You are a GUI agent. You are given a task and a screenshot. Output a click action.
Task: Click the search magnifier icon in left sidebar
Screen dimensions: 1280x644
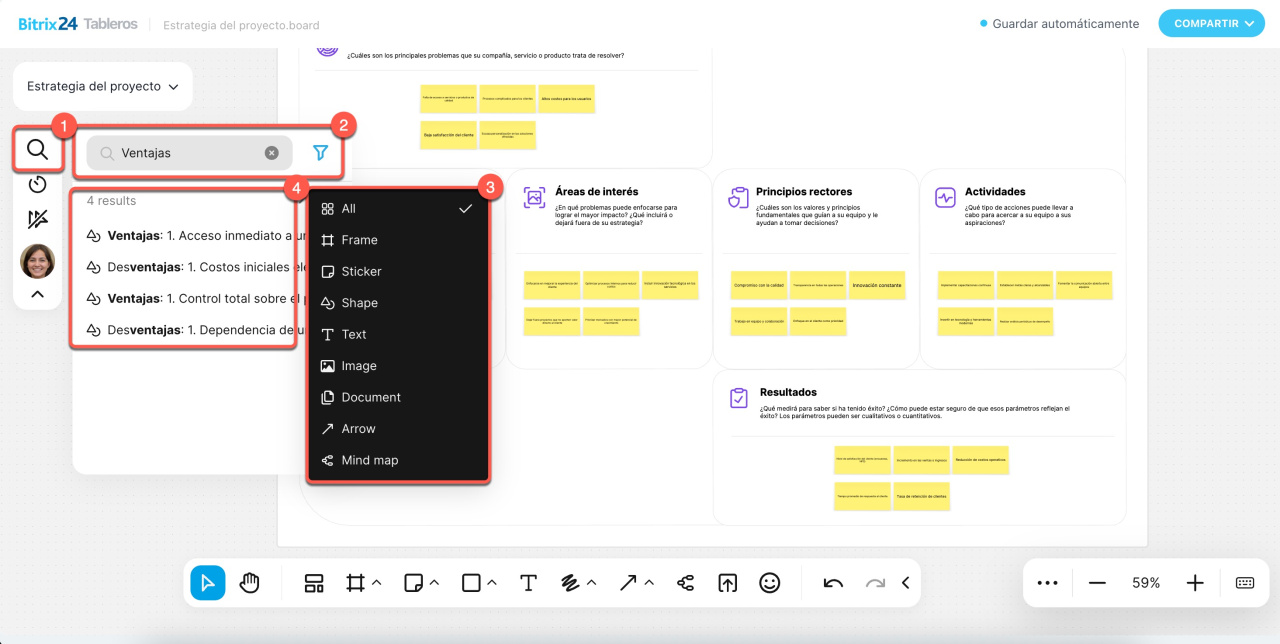click(37, 150)
